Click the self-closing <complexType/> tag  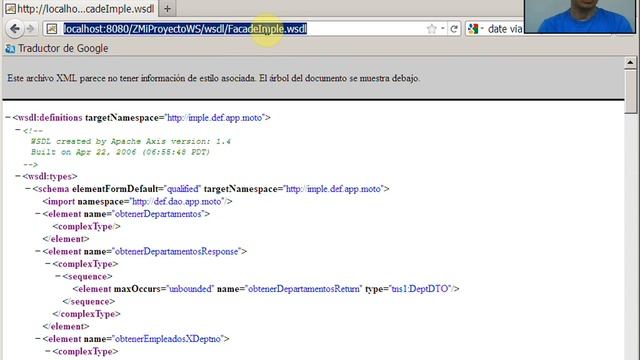(86, 227)
